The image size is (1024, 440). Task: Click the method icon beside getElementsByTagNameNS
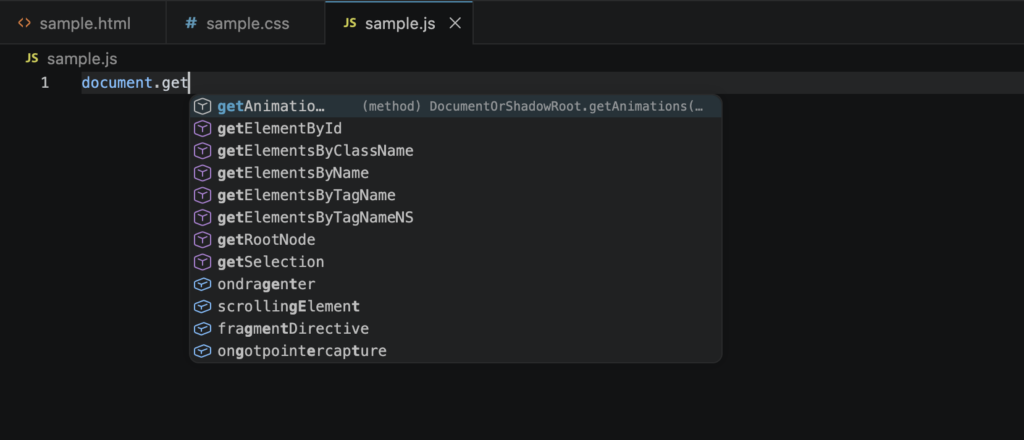(x=202, y=217)
